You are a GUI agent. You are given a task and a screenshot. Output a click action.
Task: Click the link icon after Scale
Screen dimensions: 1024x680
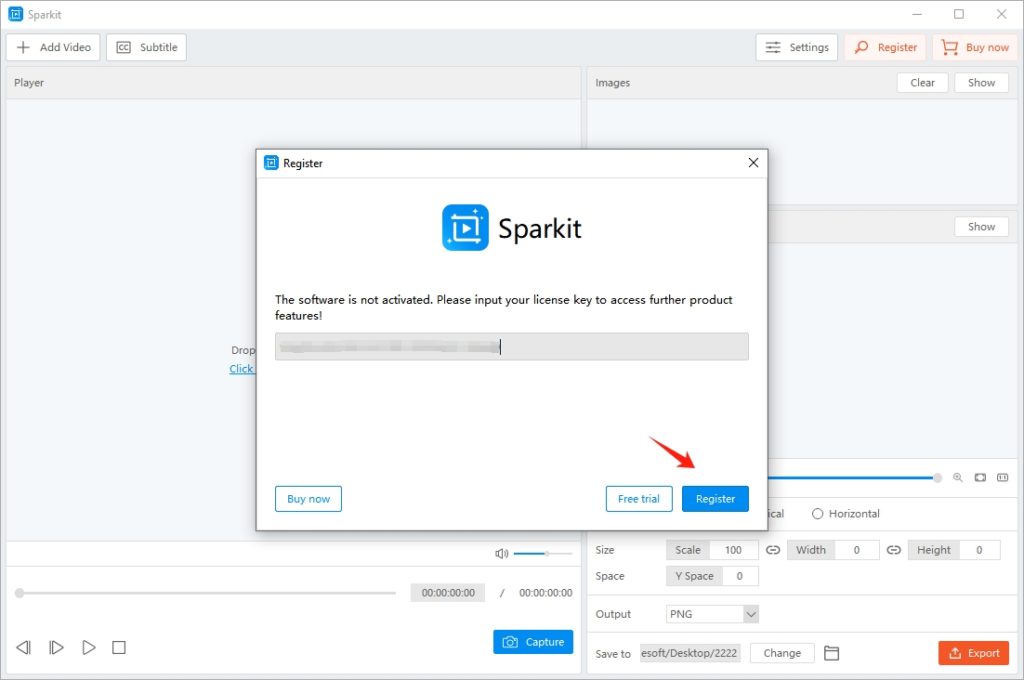773,550
